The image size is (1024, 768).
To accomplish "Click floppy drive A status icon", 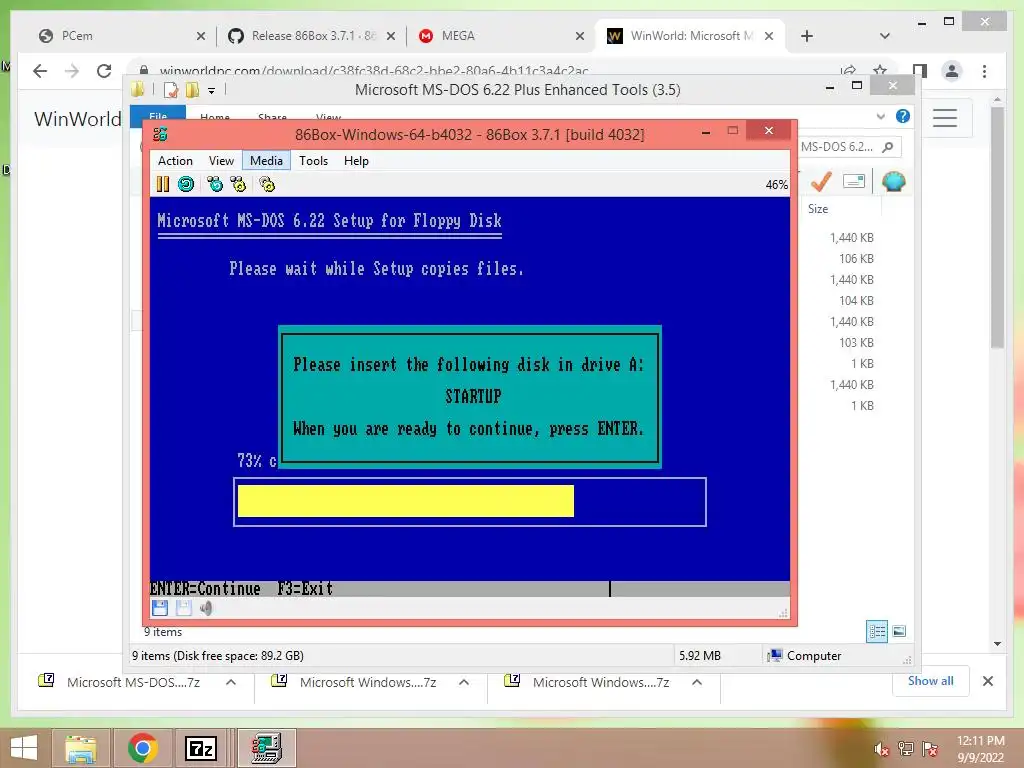I will coord(160,608).
